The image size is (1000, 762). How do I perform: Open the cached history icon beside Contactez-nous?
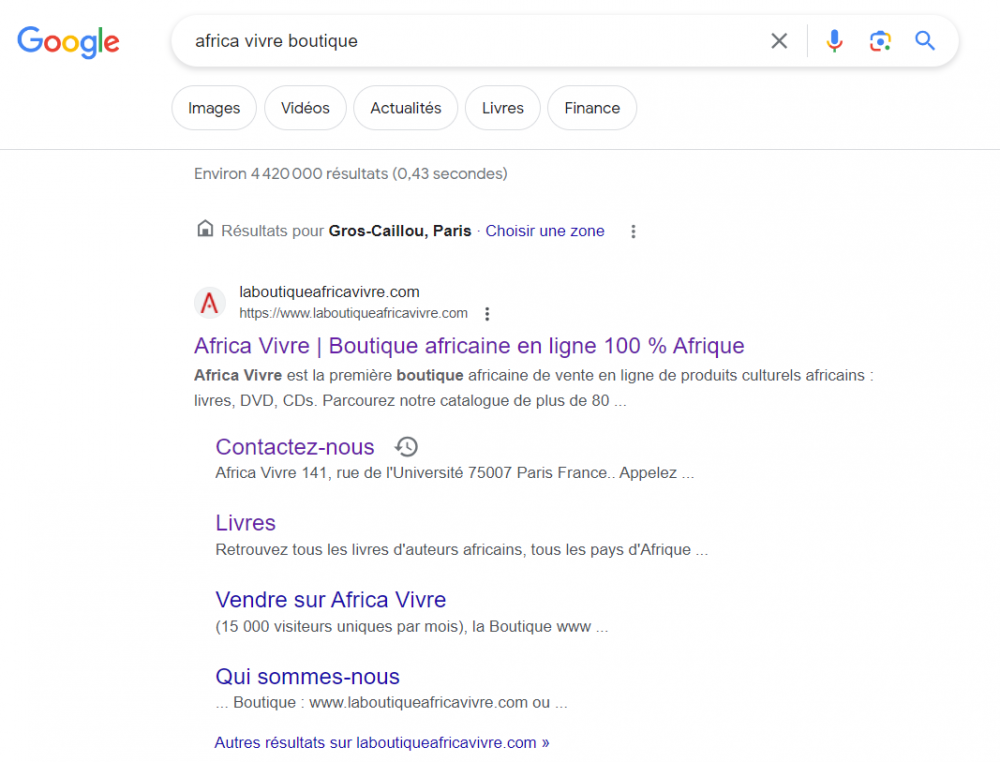[406, 446]
